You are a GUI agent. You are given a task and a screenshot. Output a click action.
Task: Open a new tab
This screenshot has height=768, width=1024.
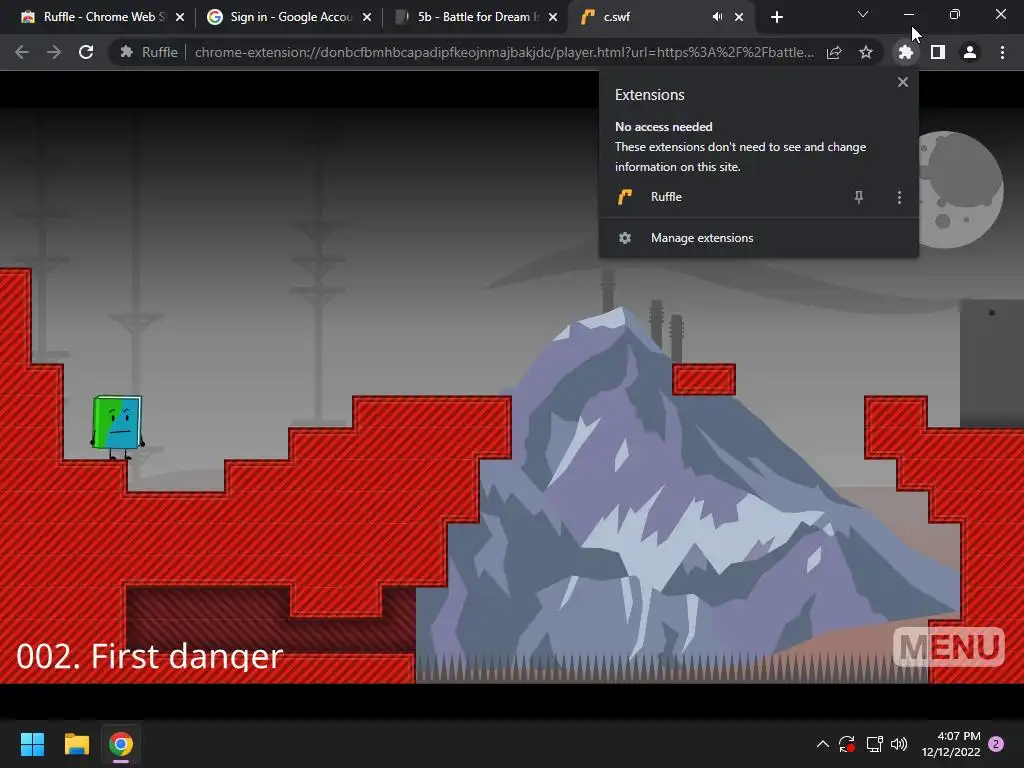point(776,18)
